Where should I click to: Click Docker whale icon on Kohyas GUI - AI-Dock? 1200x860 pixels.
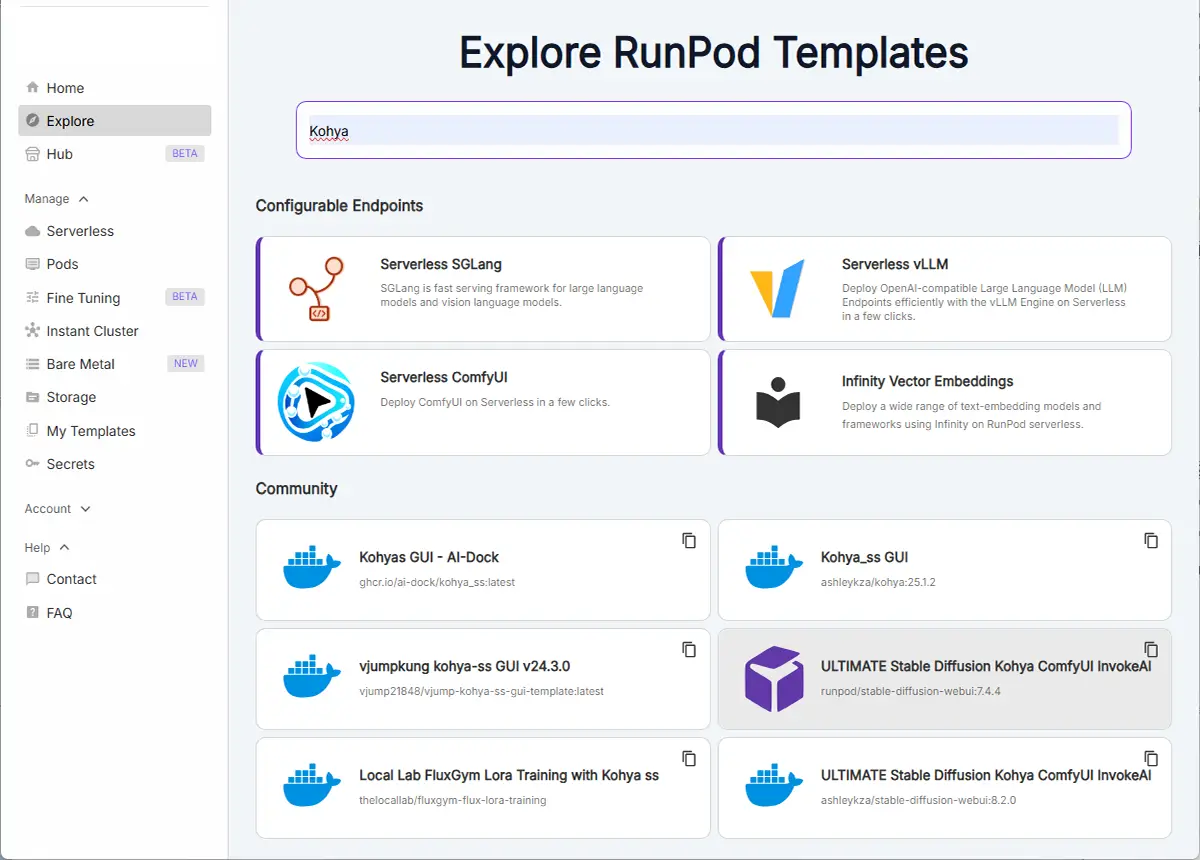314,568
